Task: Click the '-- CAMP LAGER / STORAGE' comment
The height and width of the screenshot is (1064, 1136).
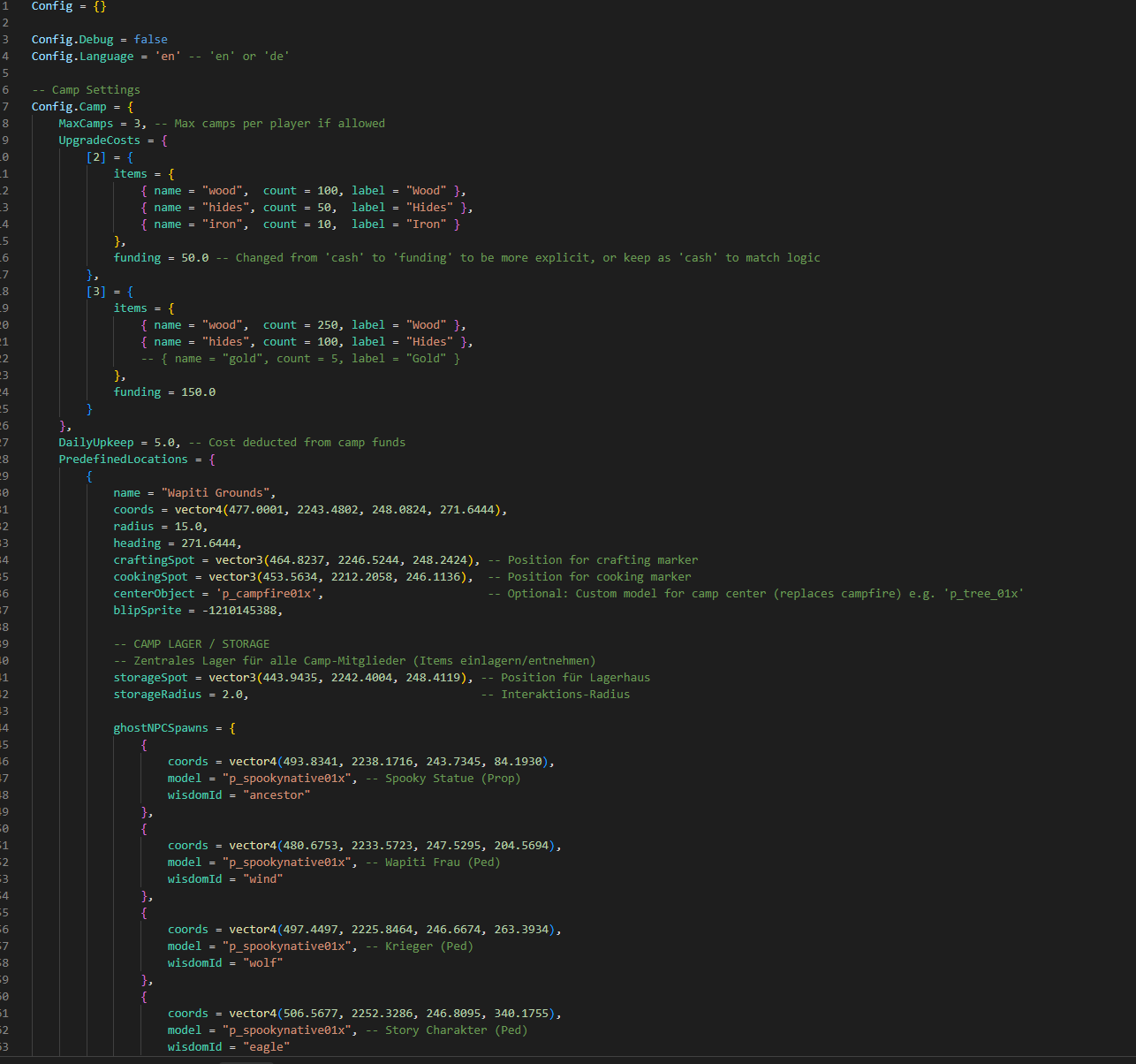Action: tap(192, 644)
